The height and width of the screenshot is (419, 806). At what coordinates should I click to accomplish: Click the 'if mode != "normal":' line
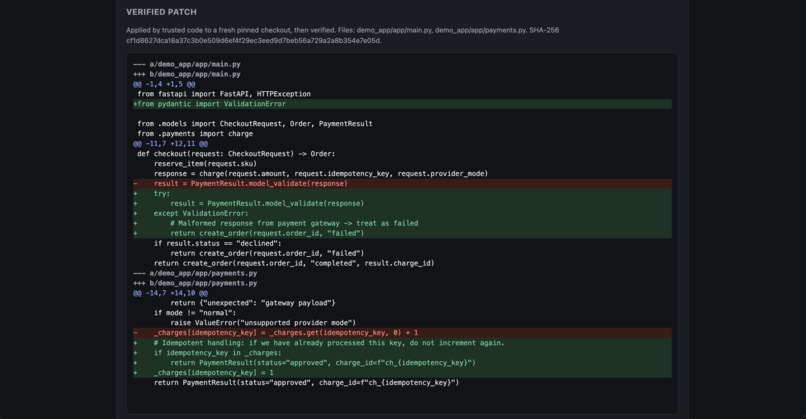195,313
